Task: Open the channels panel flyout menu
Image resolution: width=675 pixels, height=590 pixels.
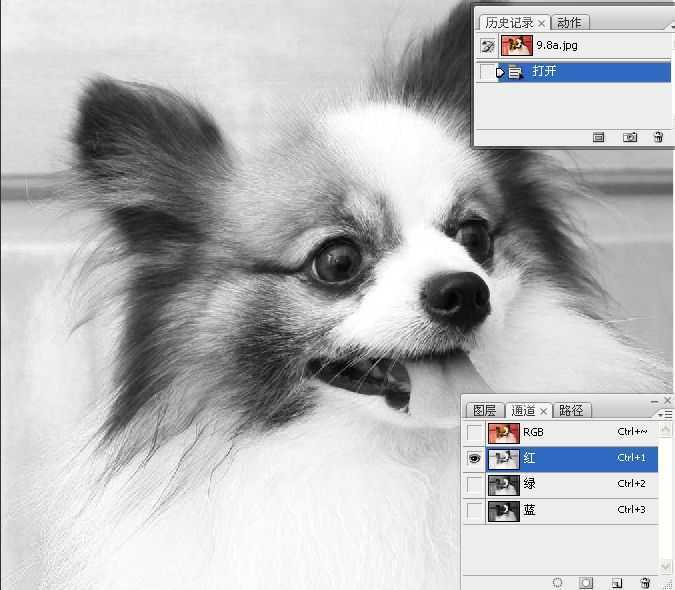Action: [665, 414]
